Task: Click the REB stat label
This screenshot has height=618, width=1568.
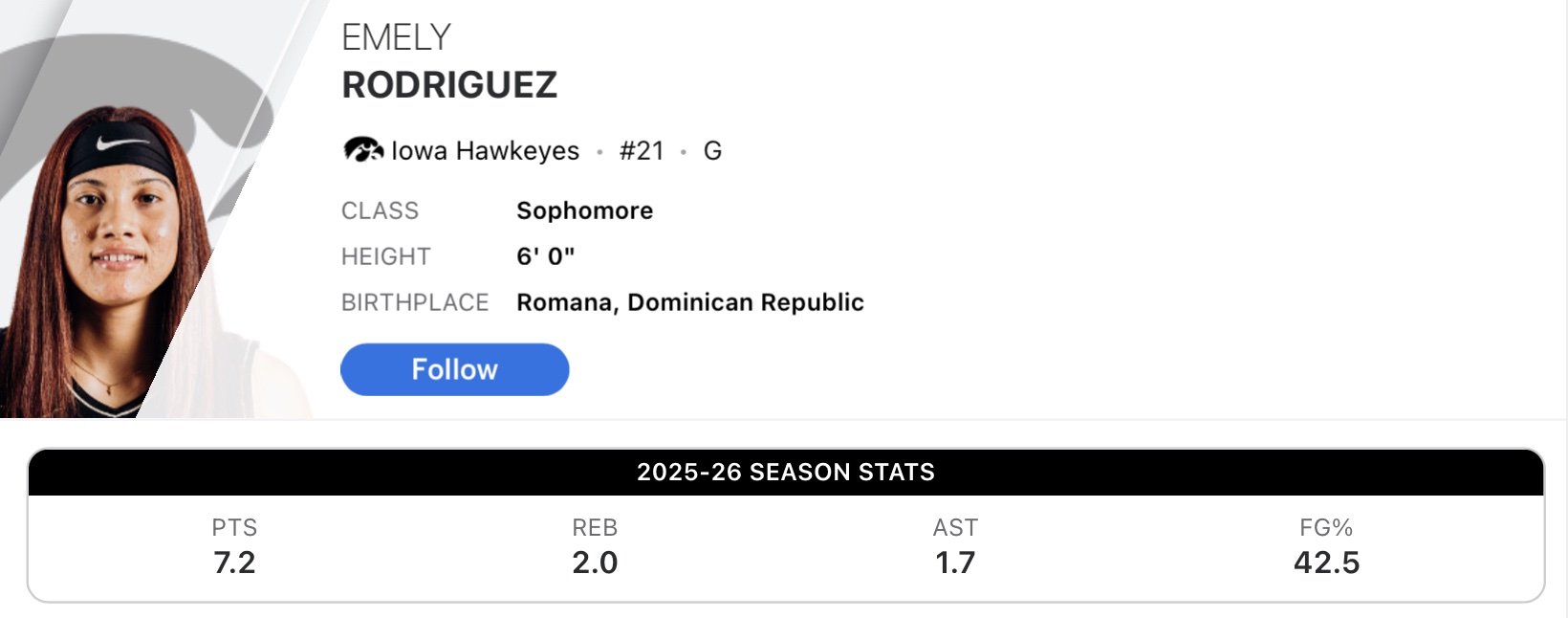Action: (595, 528)
